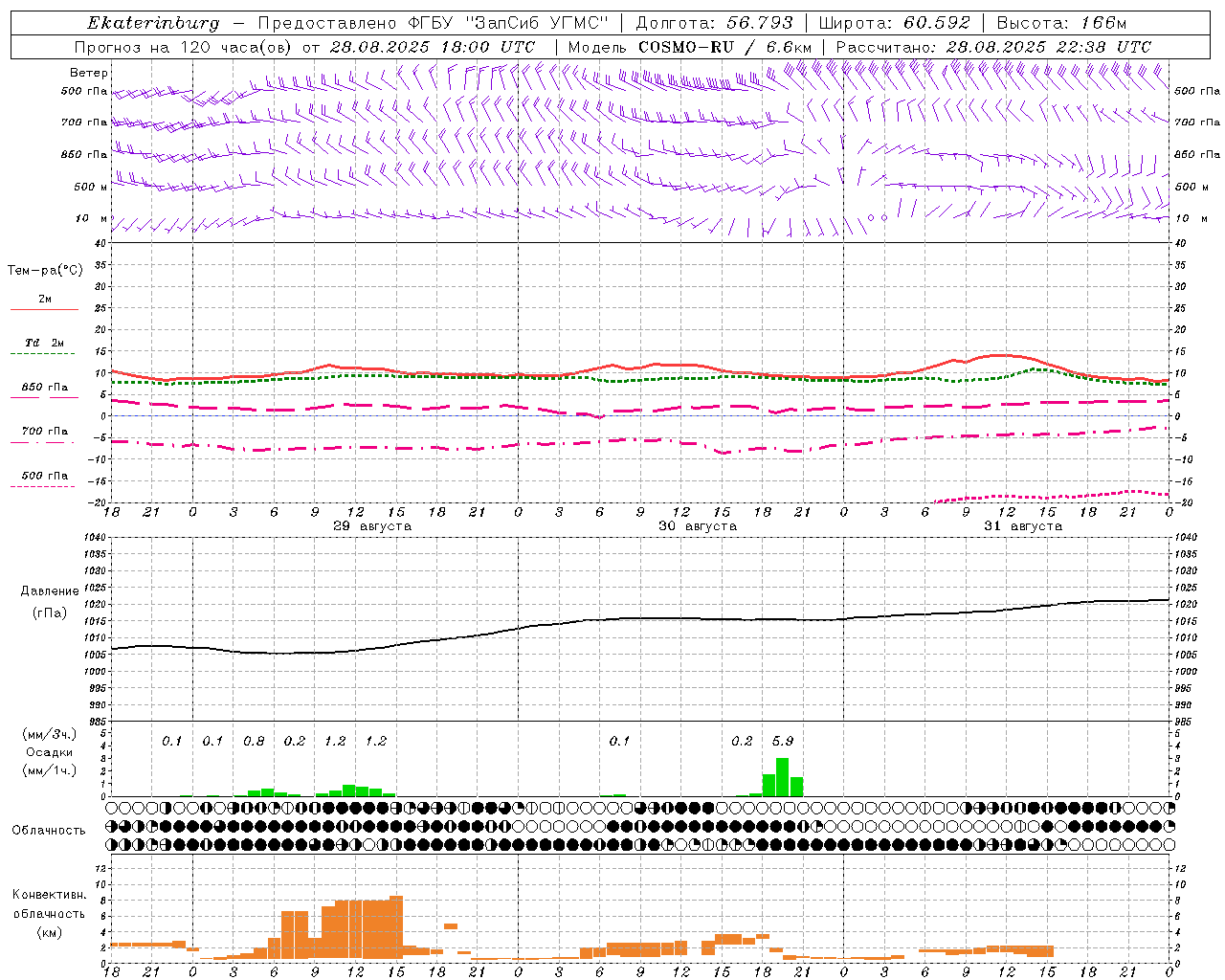Select the Осадки precipitation label
The image size is (1225, 980).
point(50,752)
